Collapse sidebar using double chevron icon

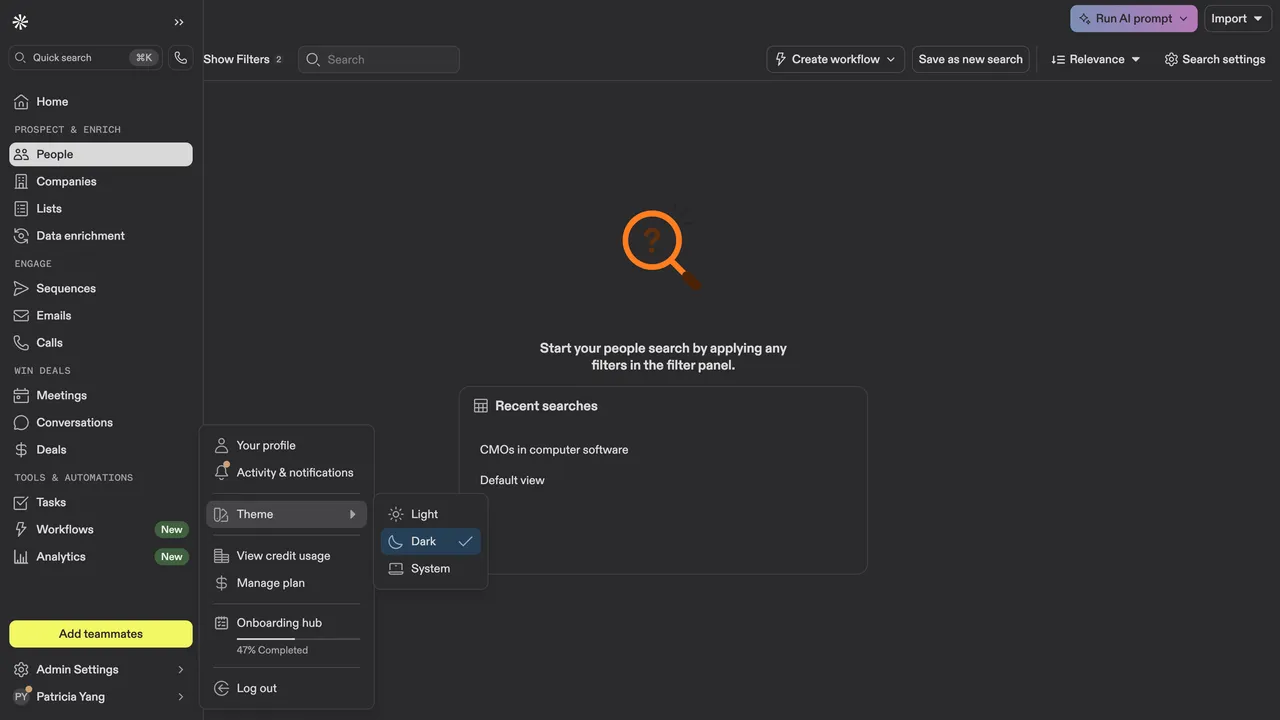point(179,22)
